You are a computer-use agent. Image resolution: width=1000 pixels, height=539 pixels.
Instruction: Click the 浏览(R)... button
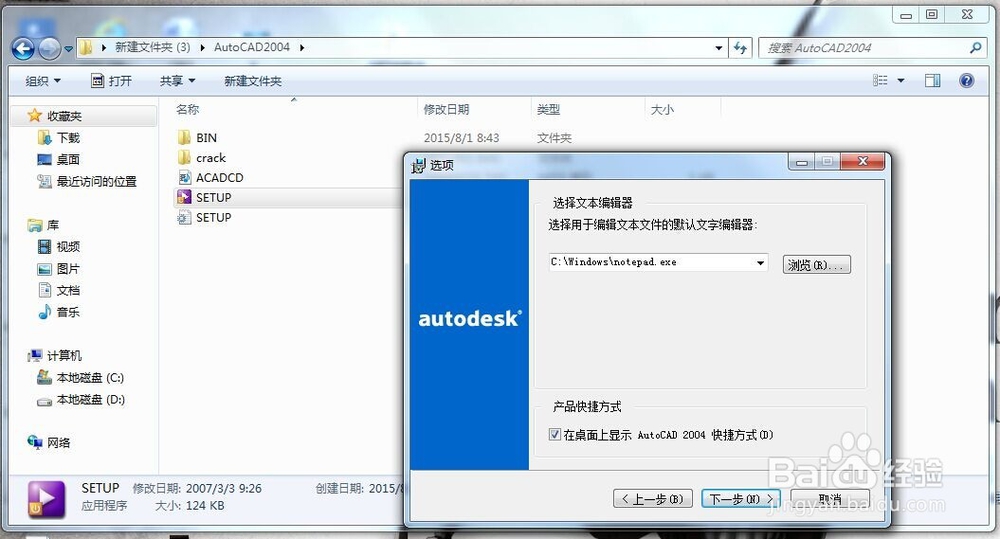click(x=816, y=265)
